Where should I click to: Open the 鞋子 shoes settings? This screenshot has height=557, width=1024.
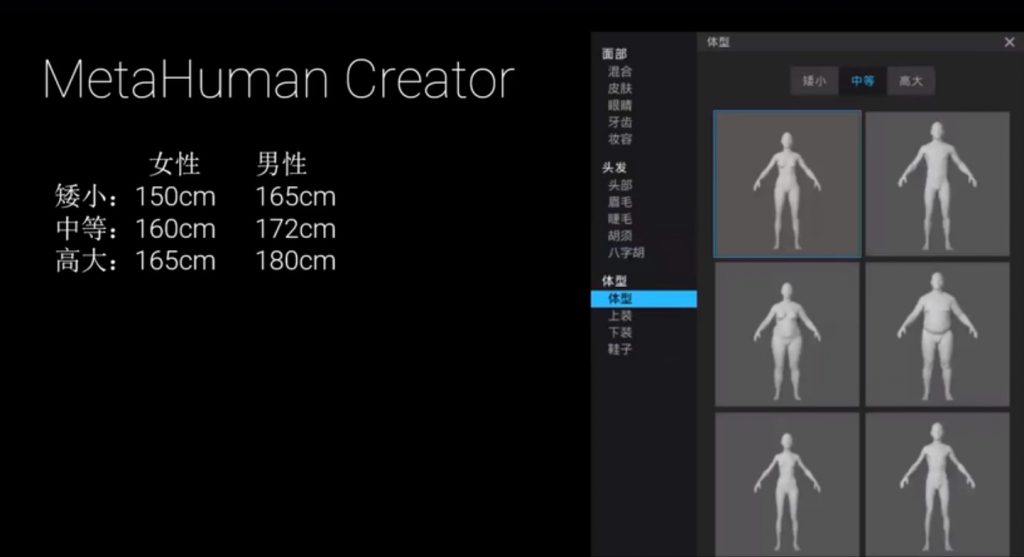(x=620, y=349)
